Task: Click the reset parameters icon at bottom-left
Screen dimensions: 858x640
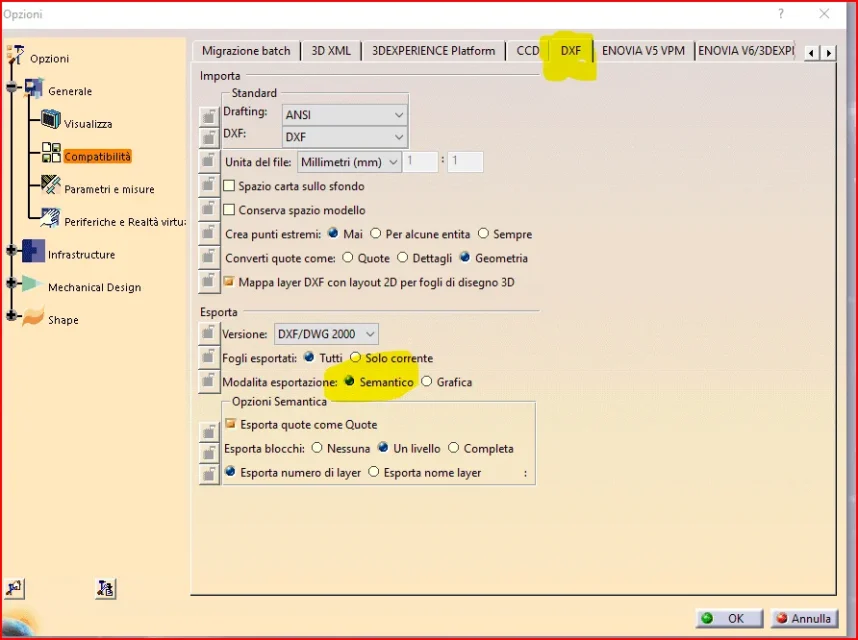Action: [15, 588]
